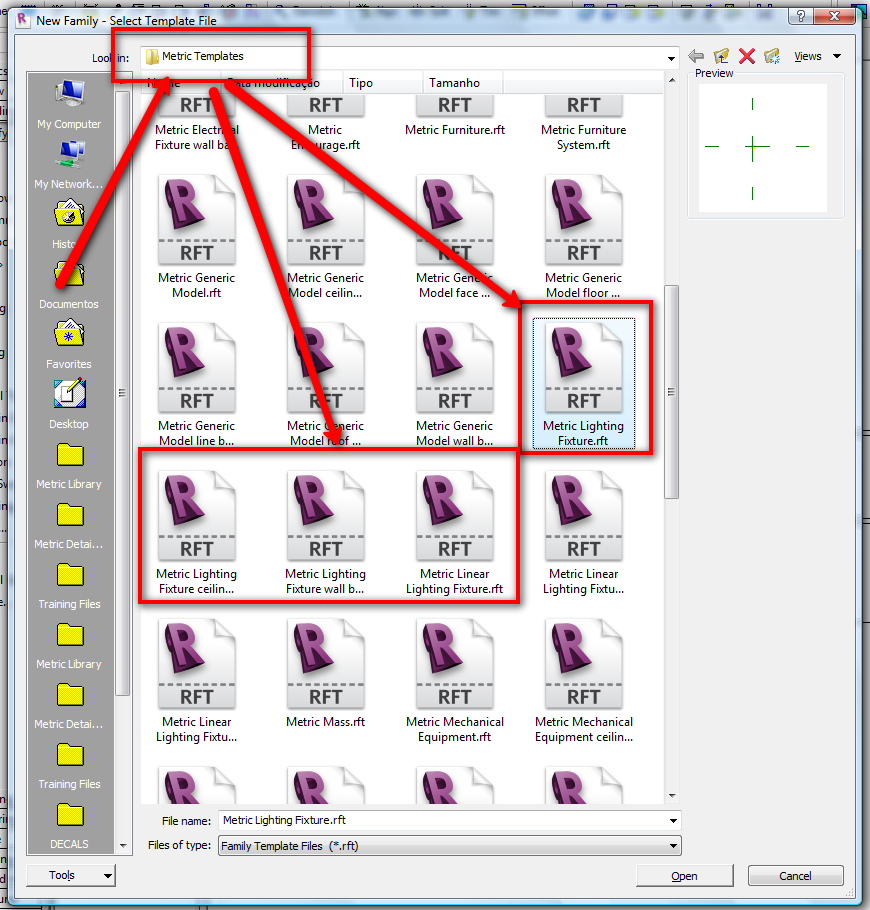870x910 pixels.
Task: Create a new folder
Action: (x=772, y=56)
